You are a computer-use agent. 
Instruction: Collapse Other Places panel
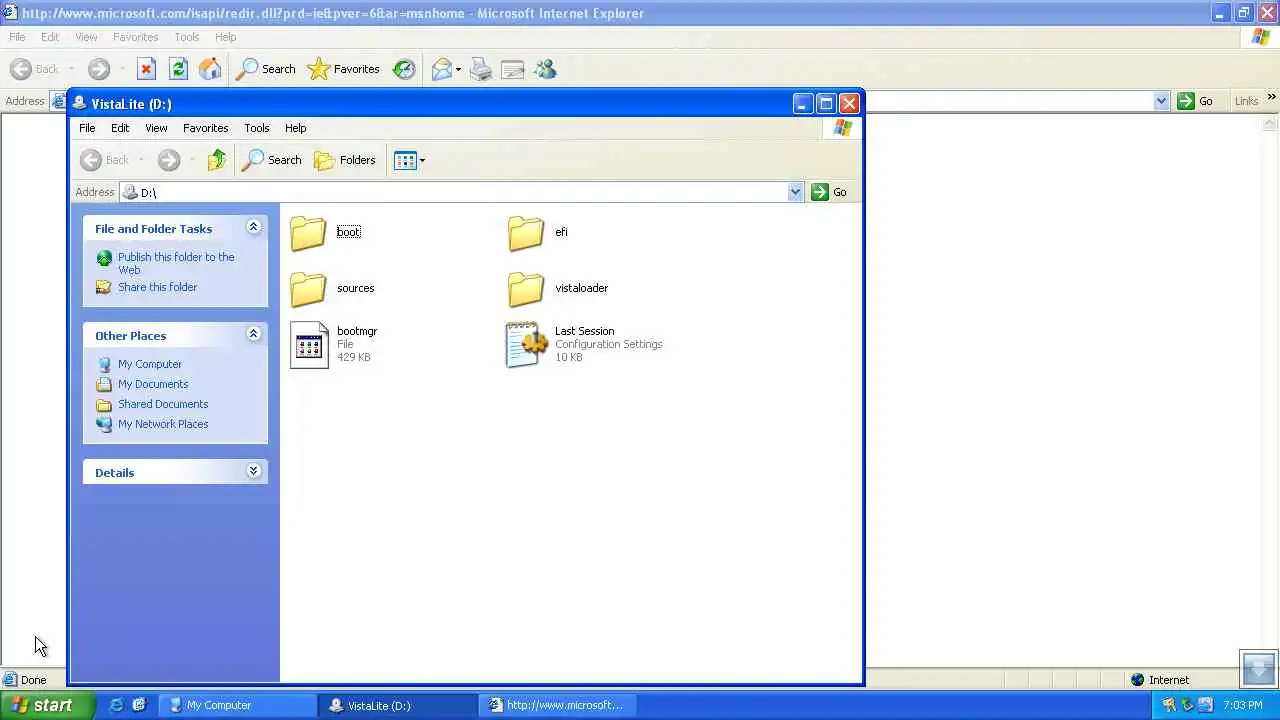pyautogui.click(x=253, y=334)
